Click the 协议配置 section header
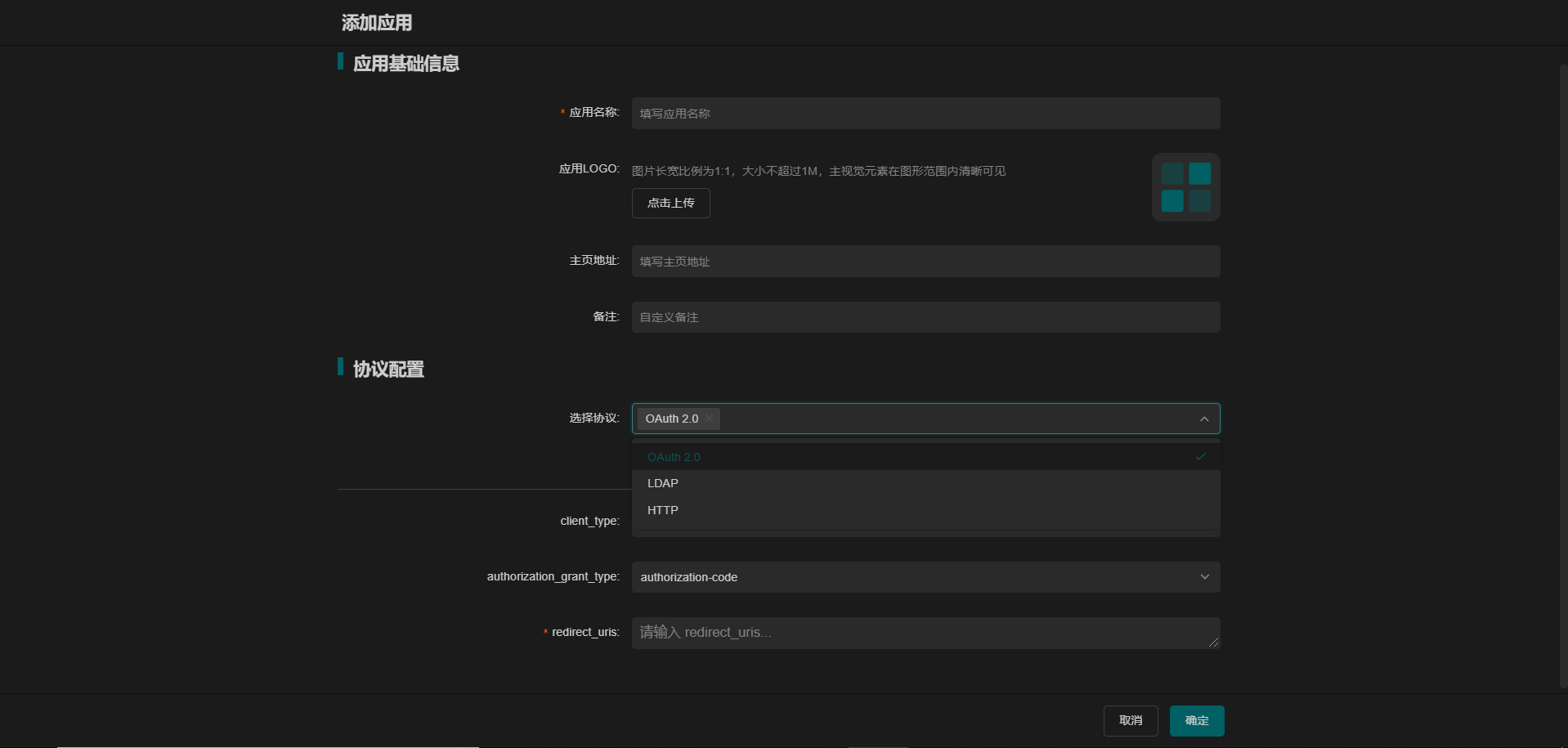Viewport: 1568px width, 748px height. pos(388,369)
